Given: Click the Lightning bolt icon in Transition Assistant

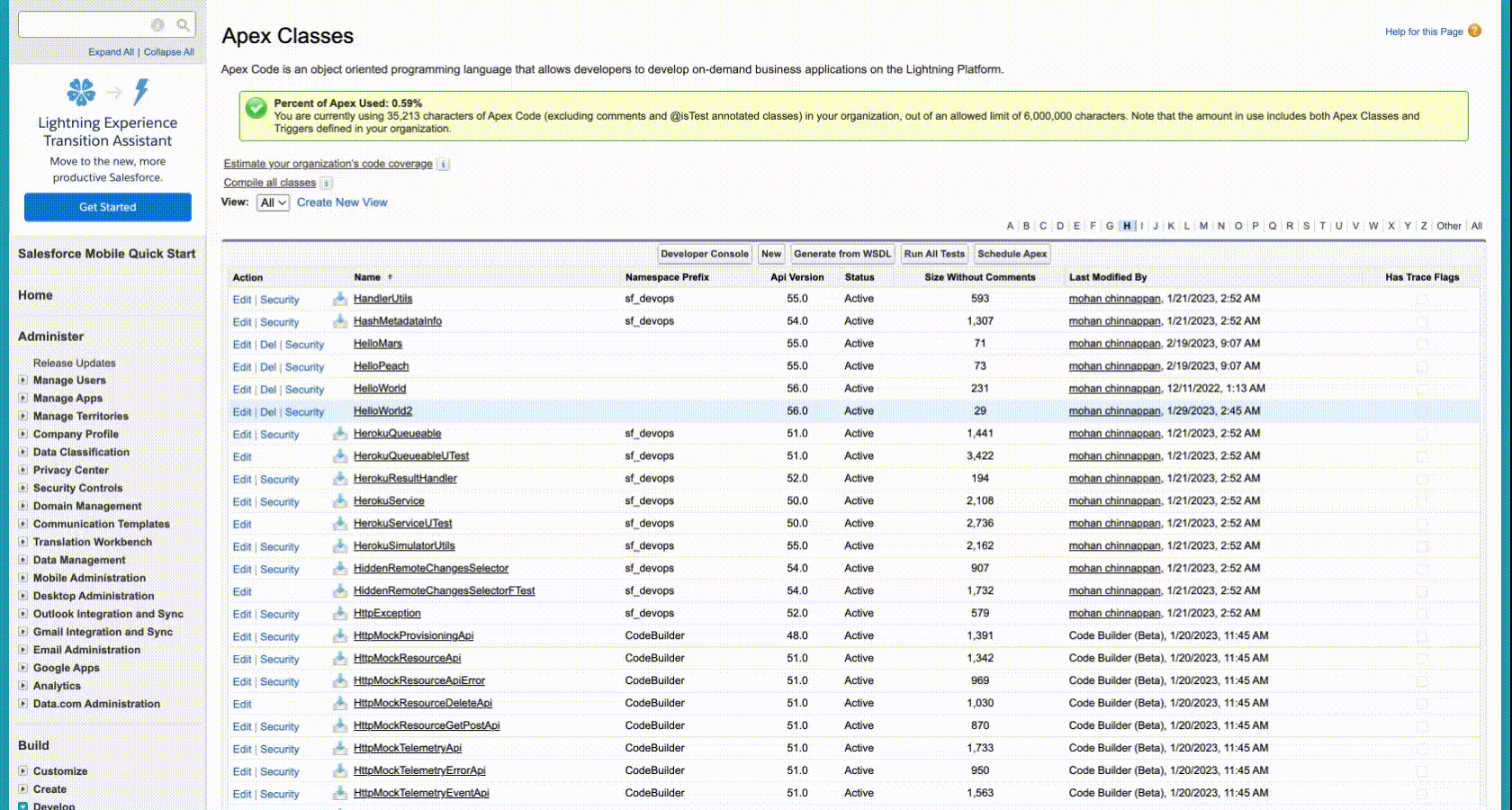Looking at the screenshot, I should pyautogui.click(x=141, y=91).
